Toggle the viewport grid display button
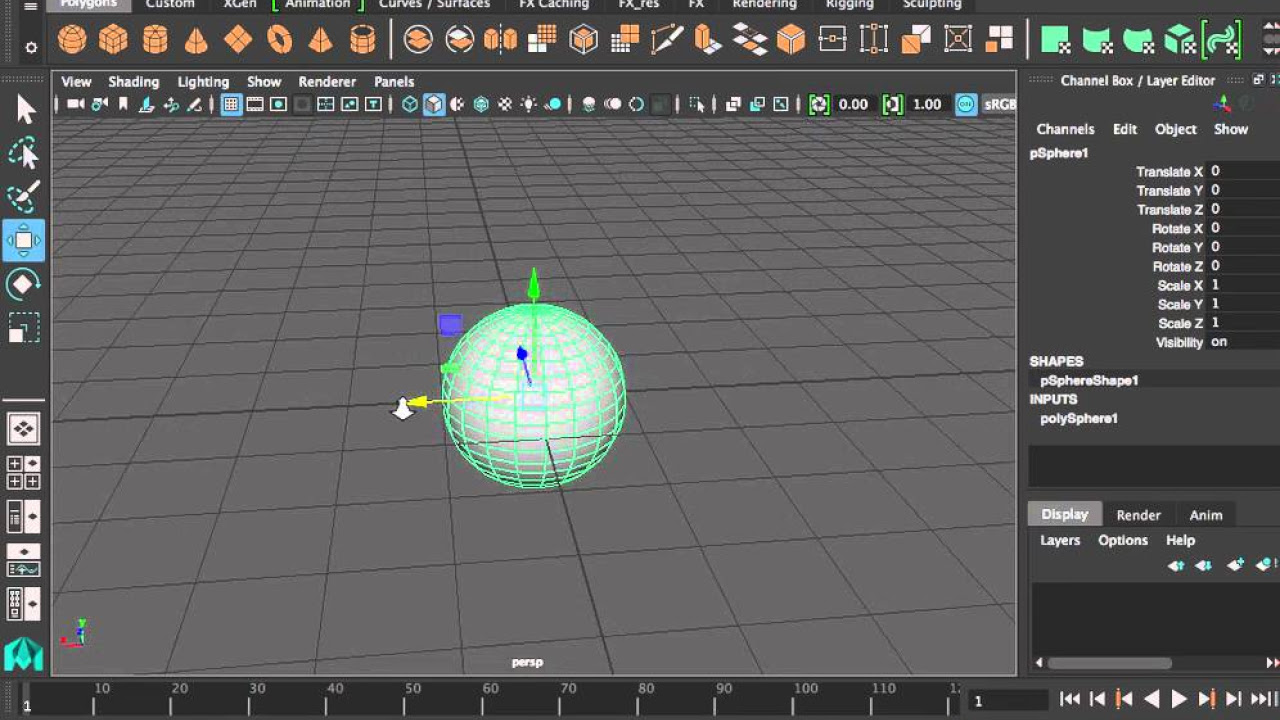 click(x=231, y=104)
